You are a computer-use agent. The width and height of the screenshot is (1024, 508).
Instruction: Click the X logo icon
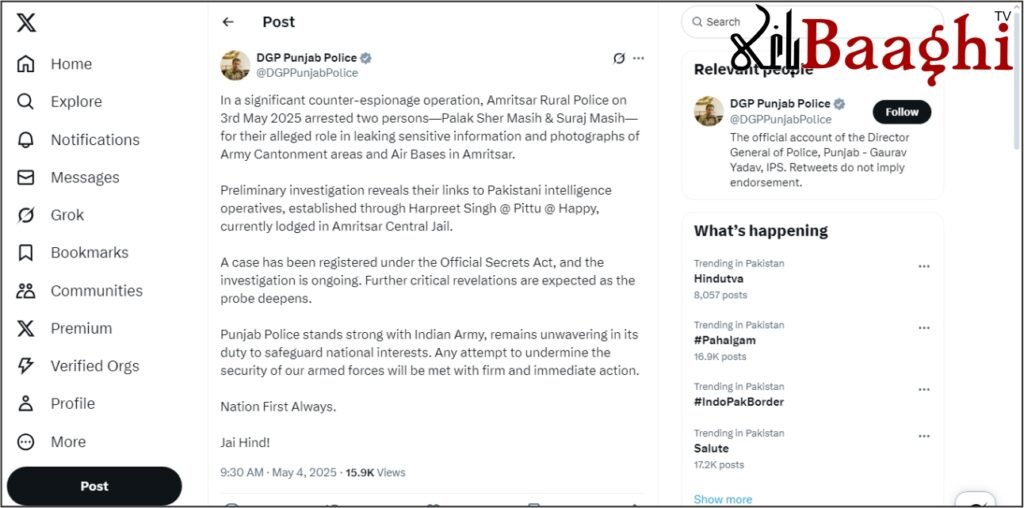point(26,23)
